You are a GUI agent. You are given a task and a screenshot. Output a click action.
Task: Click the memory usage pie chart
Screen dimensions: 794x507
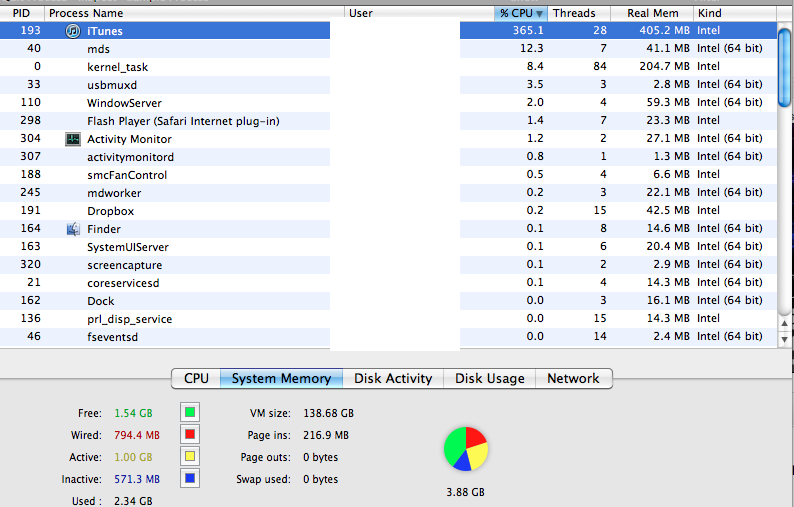pyautogui.click(x=466, y=449)
